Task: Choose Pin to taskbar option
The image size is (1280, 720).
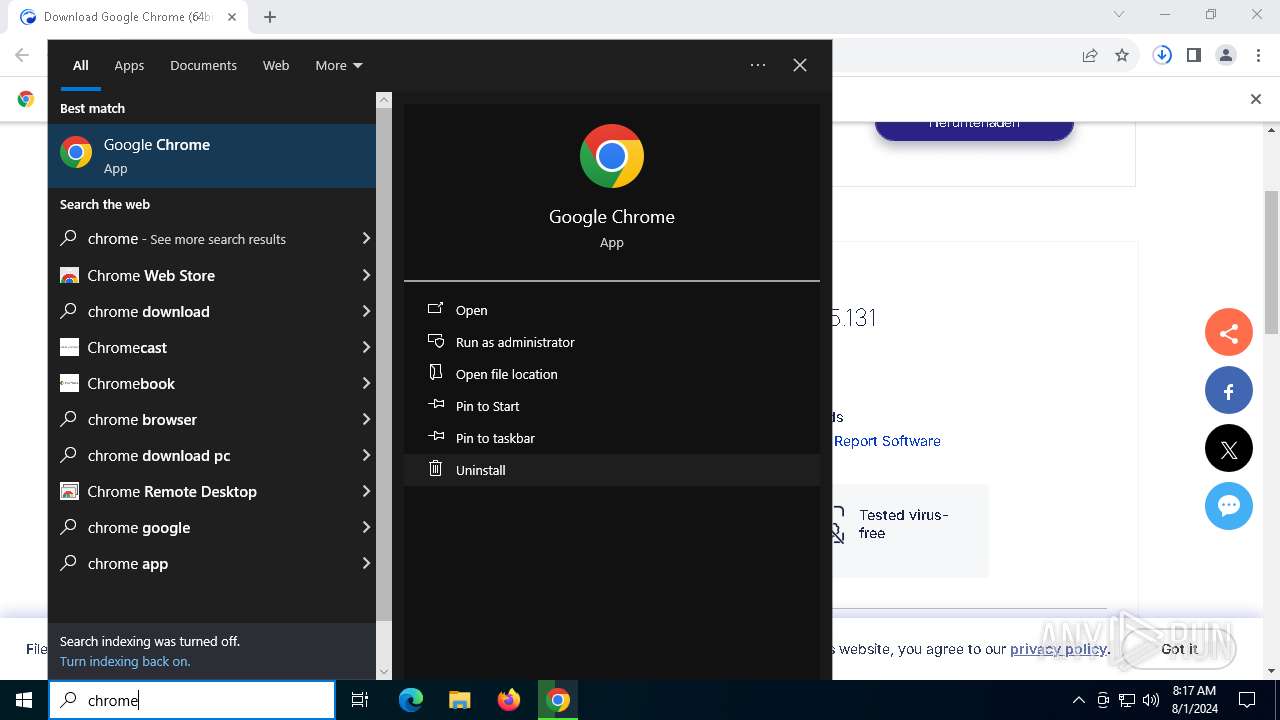Action: point(612,438)
